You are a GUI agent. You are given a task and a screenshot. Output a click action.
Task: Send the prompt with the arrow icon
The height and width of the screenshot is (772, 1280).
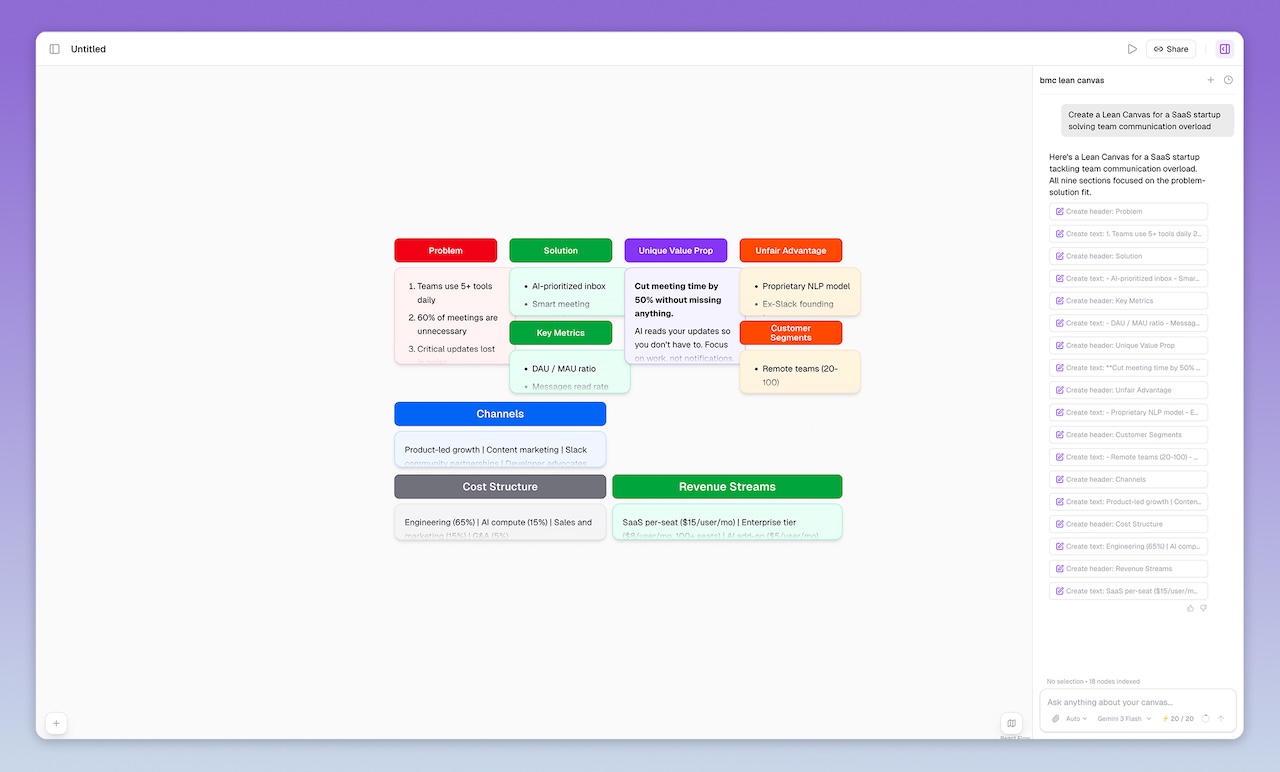coord(1221,718)
